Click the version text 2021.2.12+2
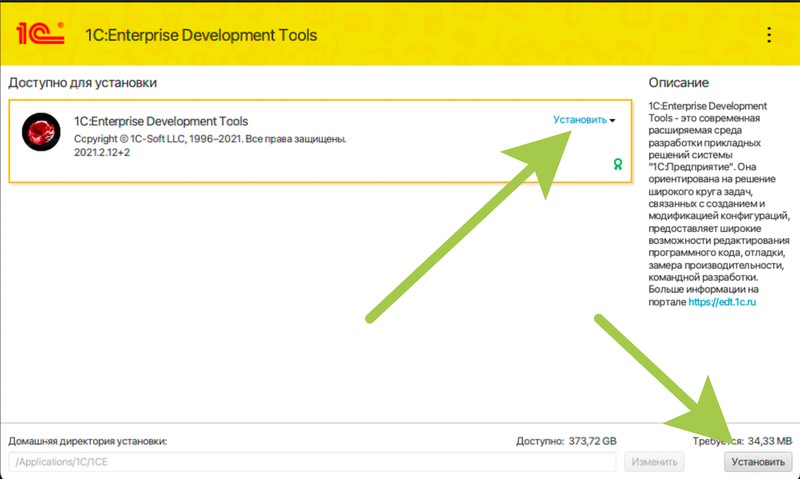800x479 pixels. [x=102, y=153]
